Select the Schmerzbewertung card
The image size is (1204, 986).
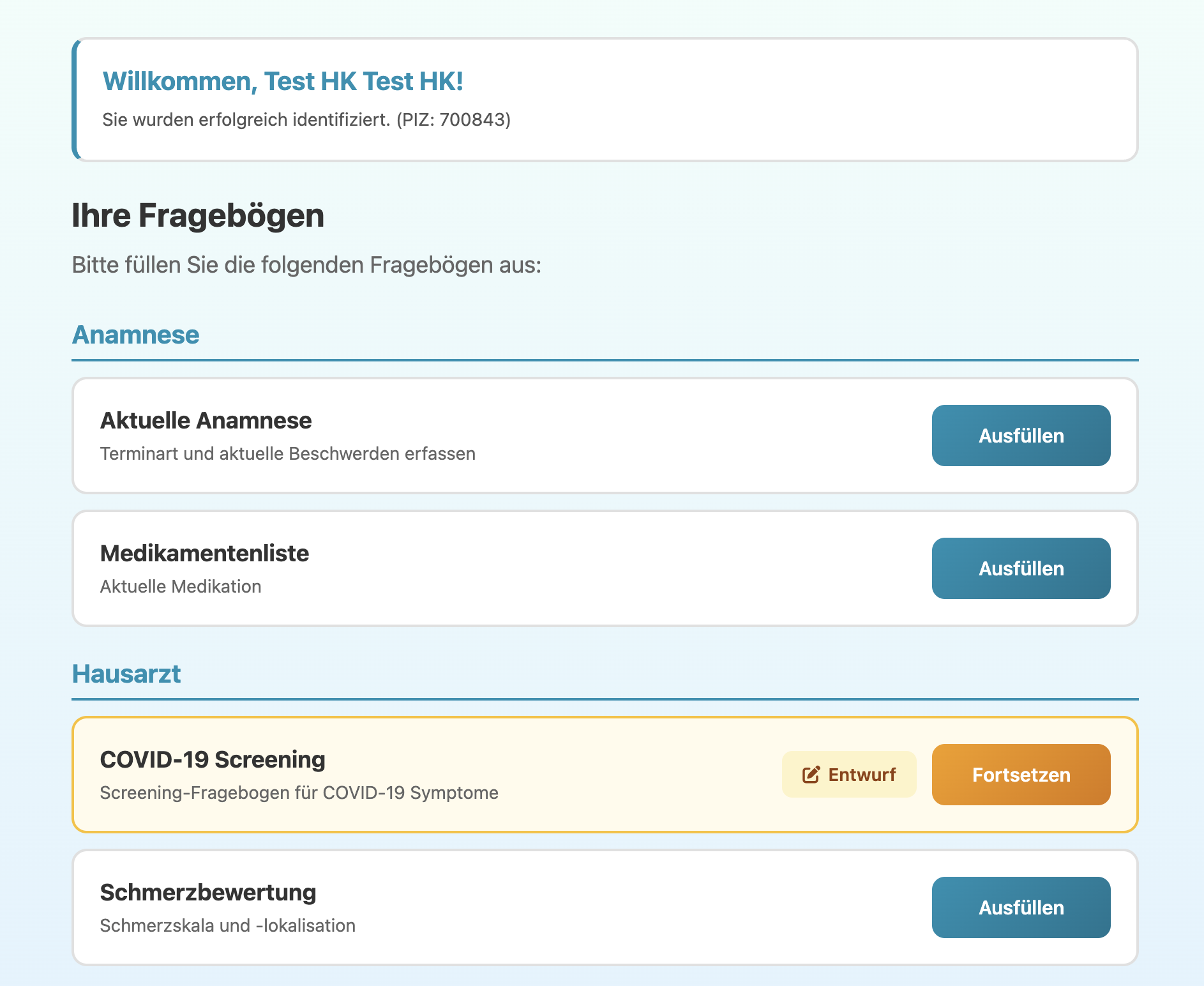click(x=447, y=907)
